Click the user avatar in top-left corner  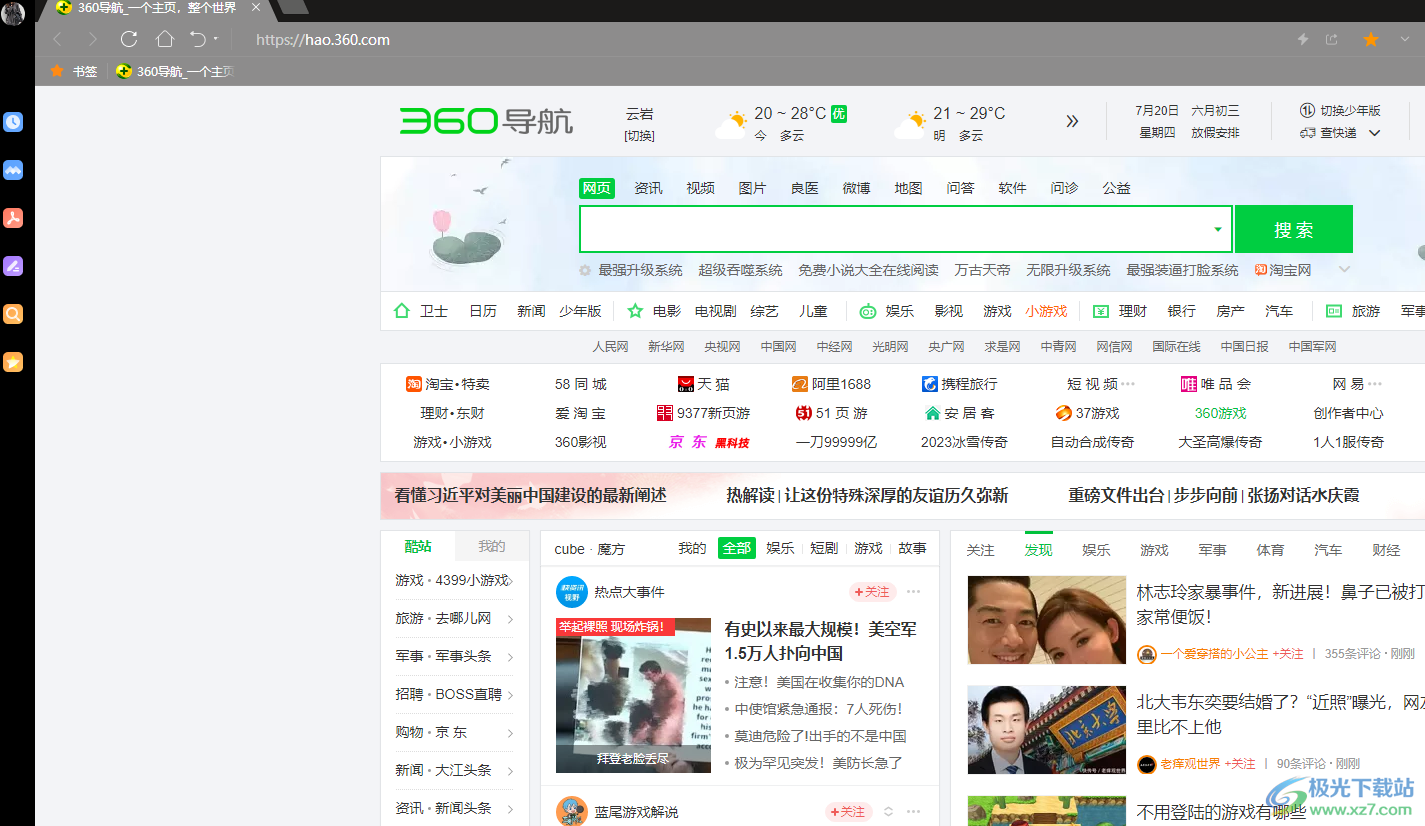pyautogui.click(x=13, y=13)
